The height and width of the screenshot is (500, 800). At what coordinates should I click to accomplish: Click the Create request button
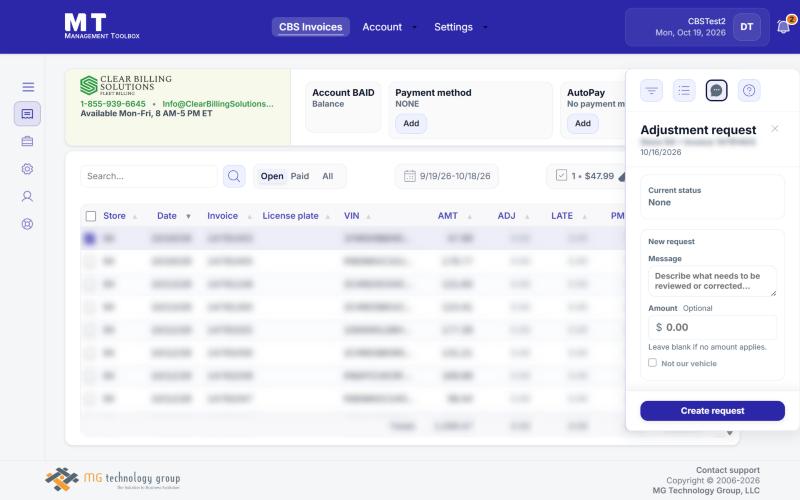tap(712, 411)
